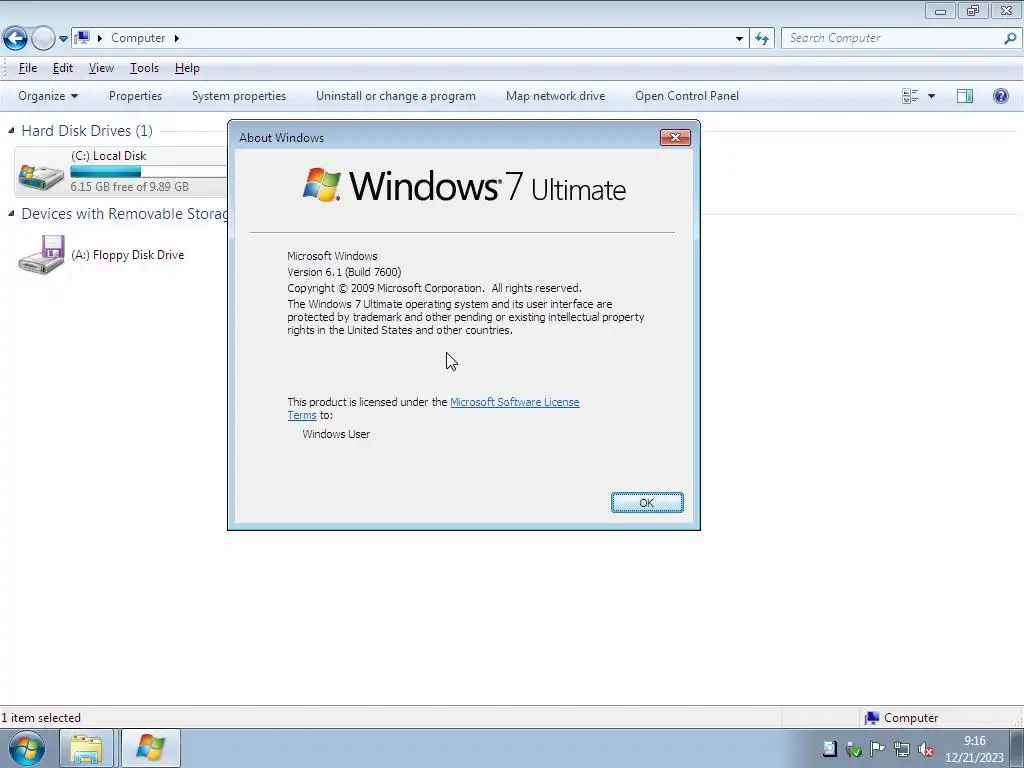Click the Back navigation arrow in Explorer
This screenshot has width=1024, height=768.
click(x=16, y=39)
